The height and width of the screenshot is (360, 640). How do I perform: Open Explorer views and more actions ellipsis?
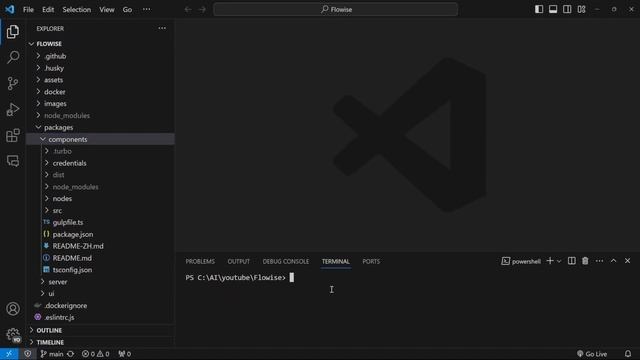coord(162,28)
